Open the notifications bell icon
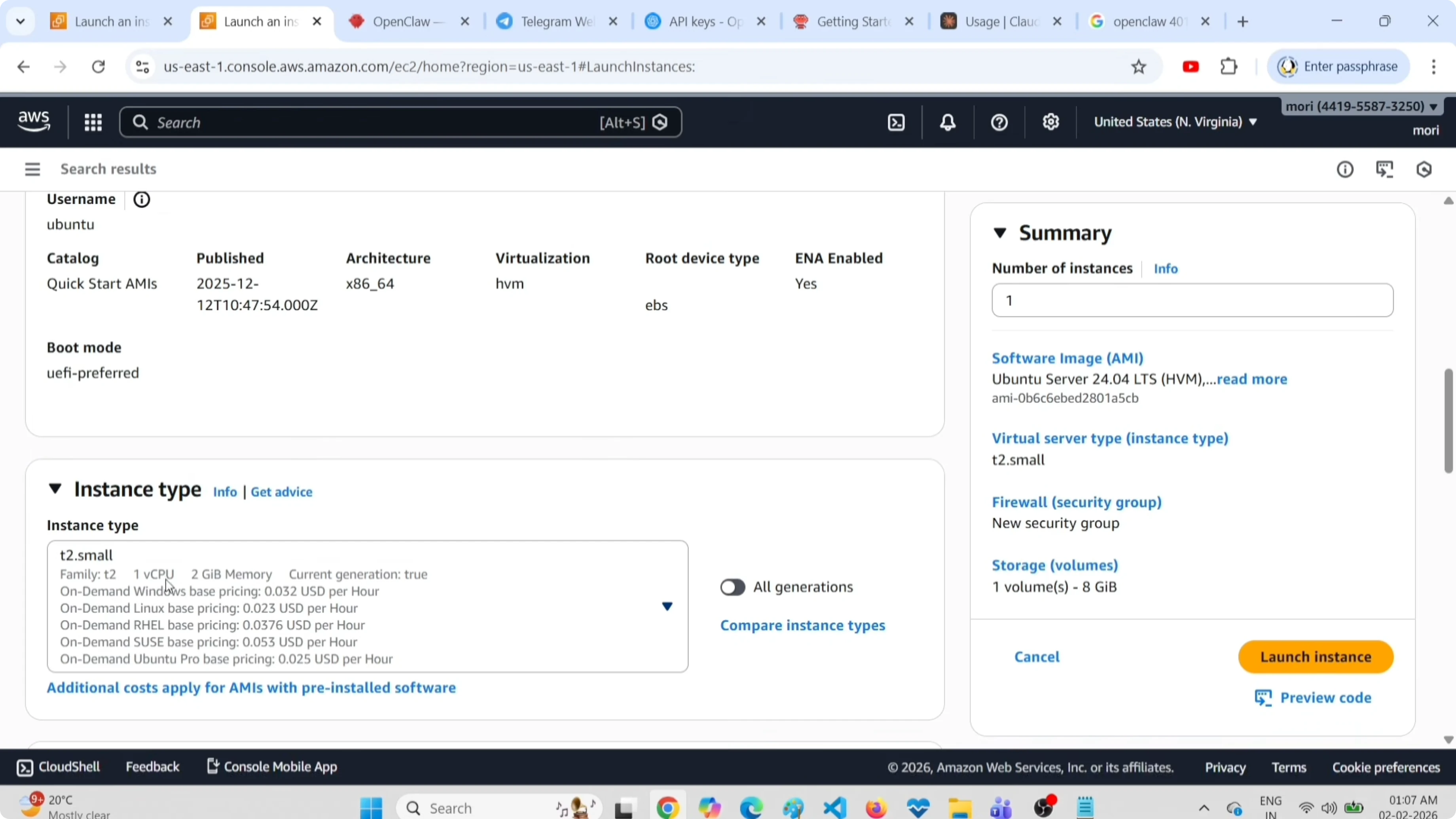 click(x=947, y=122)
